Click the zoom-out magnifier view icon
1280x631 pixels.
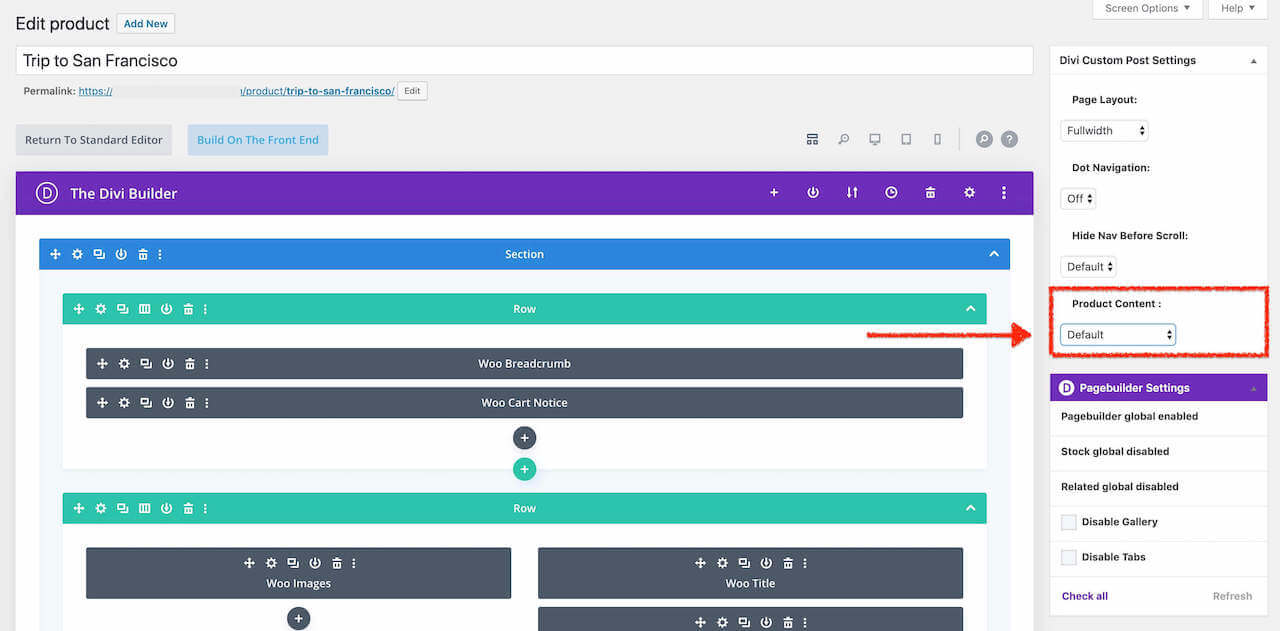tap(843, 140)
